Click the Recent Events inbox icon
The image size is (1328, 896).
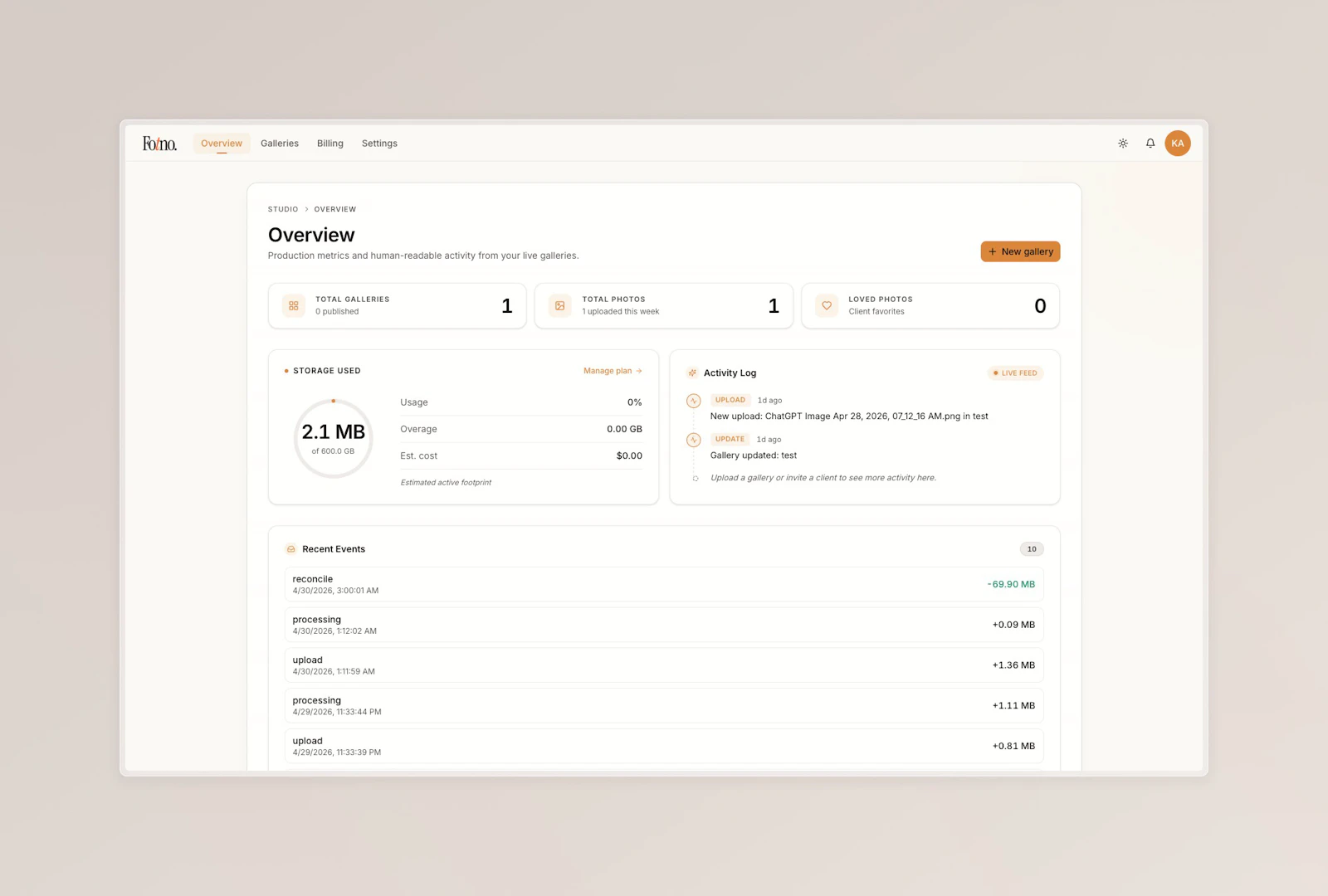(x=291, y=549)
